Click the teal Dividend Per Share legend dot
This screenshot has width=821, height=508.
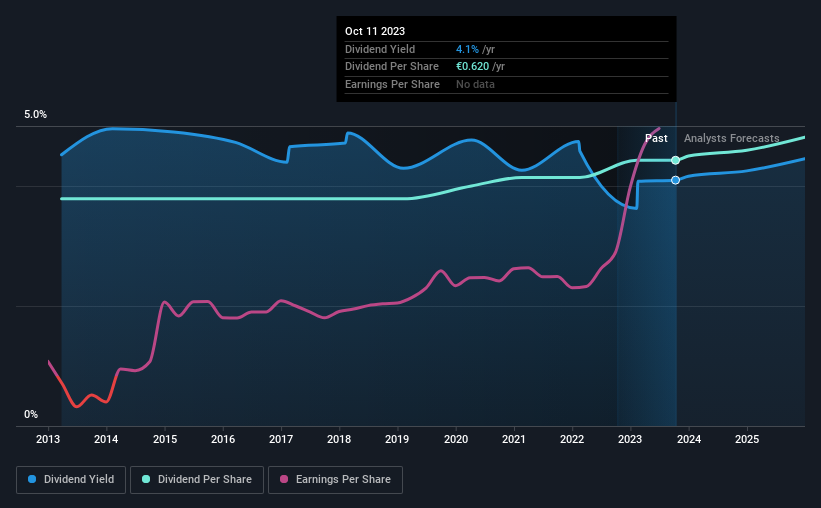pyautogui.click(x=146, y=479)
